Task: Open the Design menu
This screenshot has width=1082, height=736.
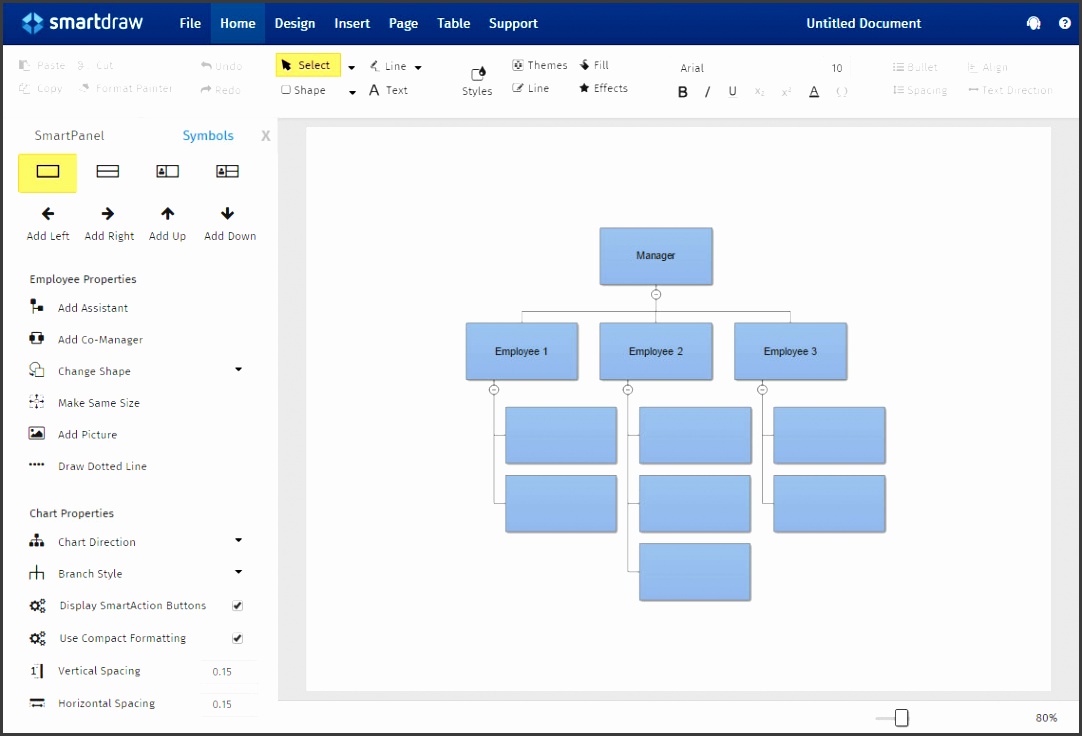Action: [x=295, y=23]
